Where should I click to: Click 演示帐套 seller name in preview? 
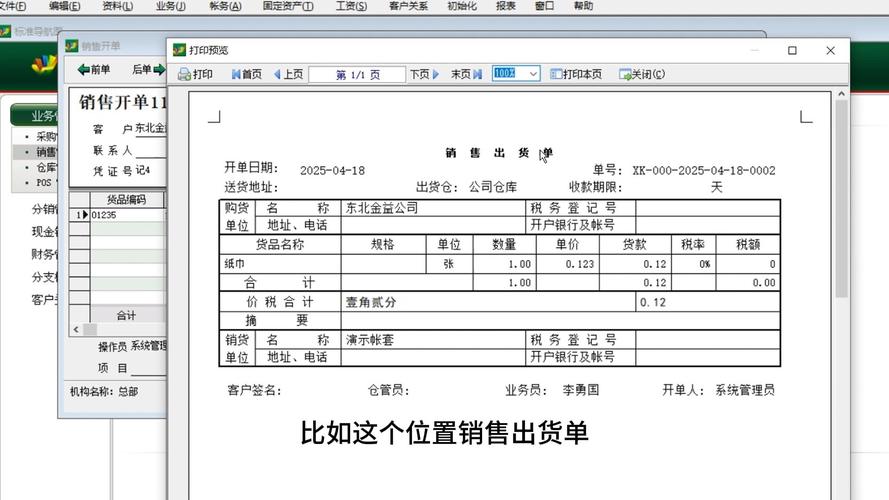click(x=370, y=340)
